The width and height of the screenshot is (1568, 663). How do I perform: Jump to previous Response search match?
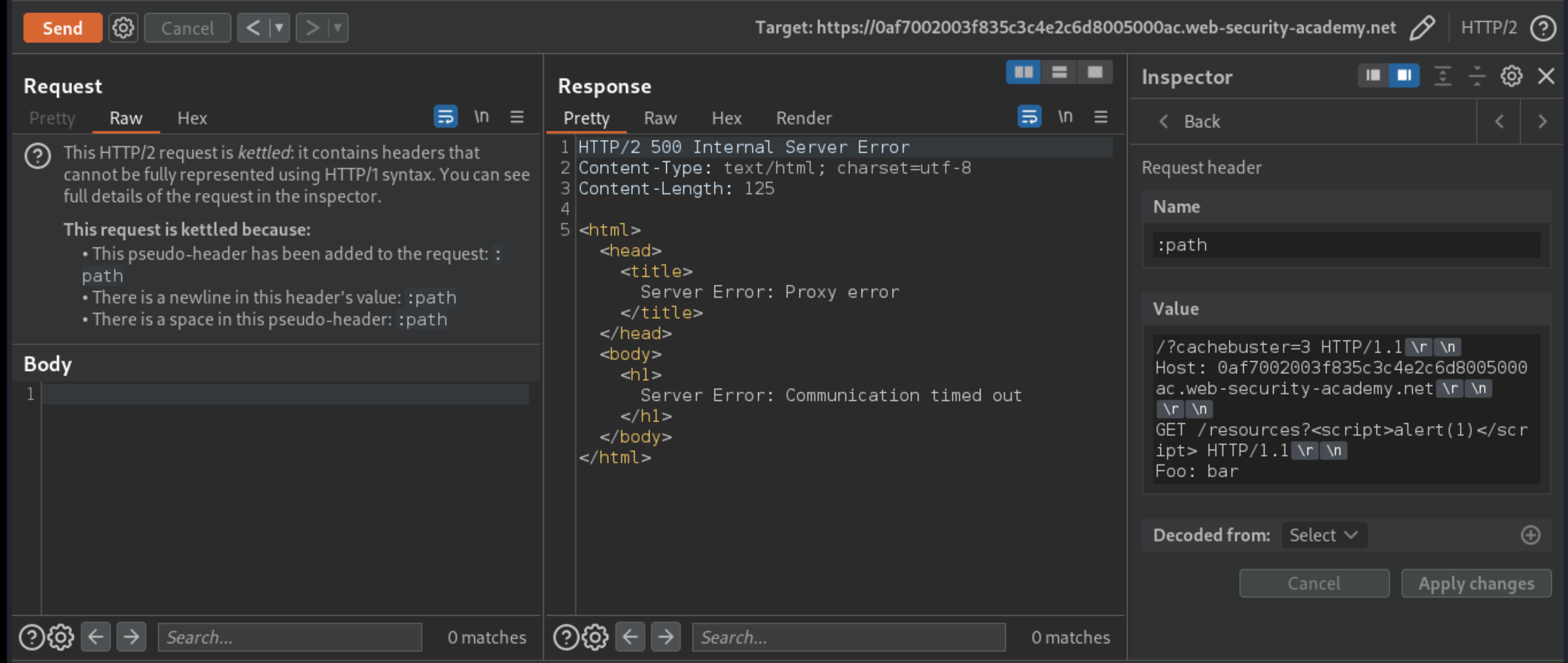coord(631,637)
